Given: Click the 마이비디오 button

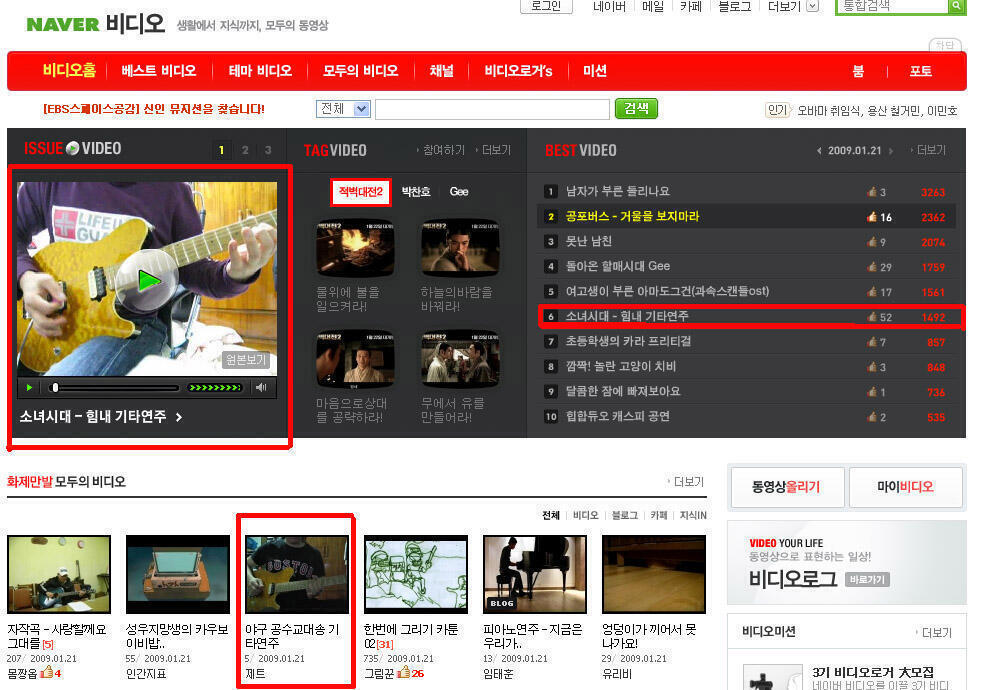Looking at the screenshot, I should 905,486.
